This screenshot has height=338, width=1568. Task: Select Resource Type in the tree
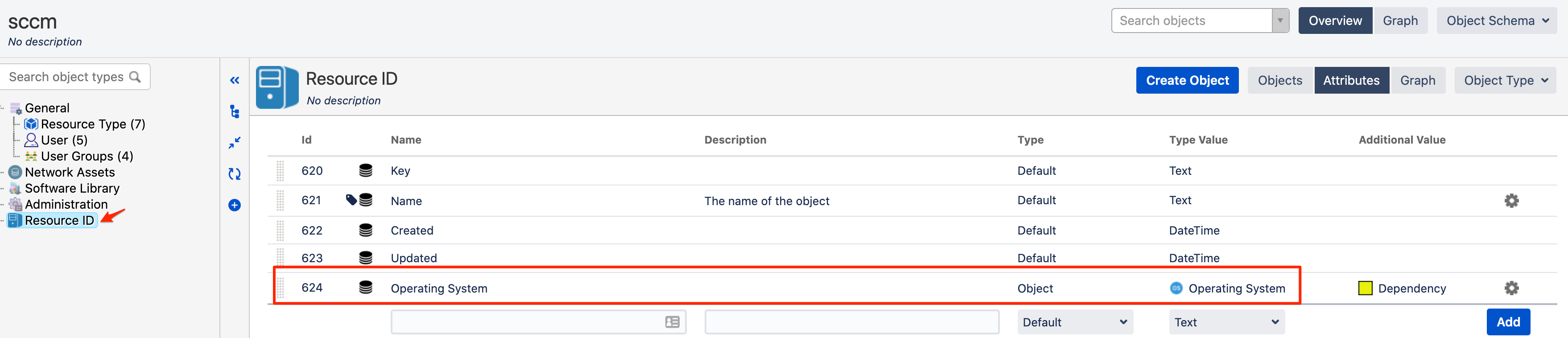click(92, 124)
